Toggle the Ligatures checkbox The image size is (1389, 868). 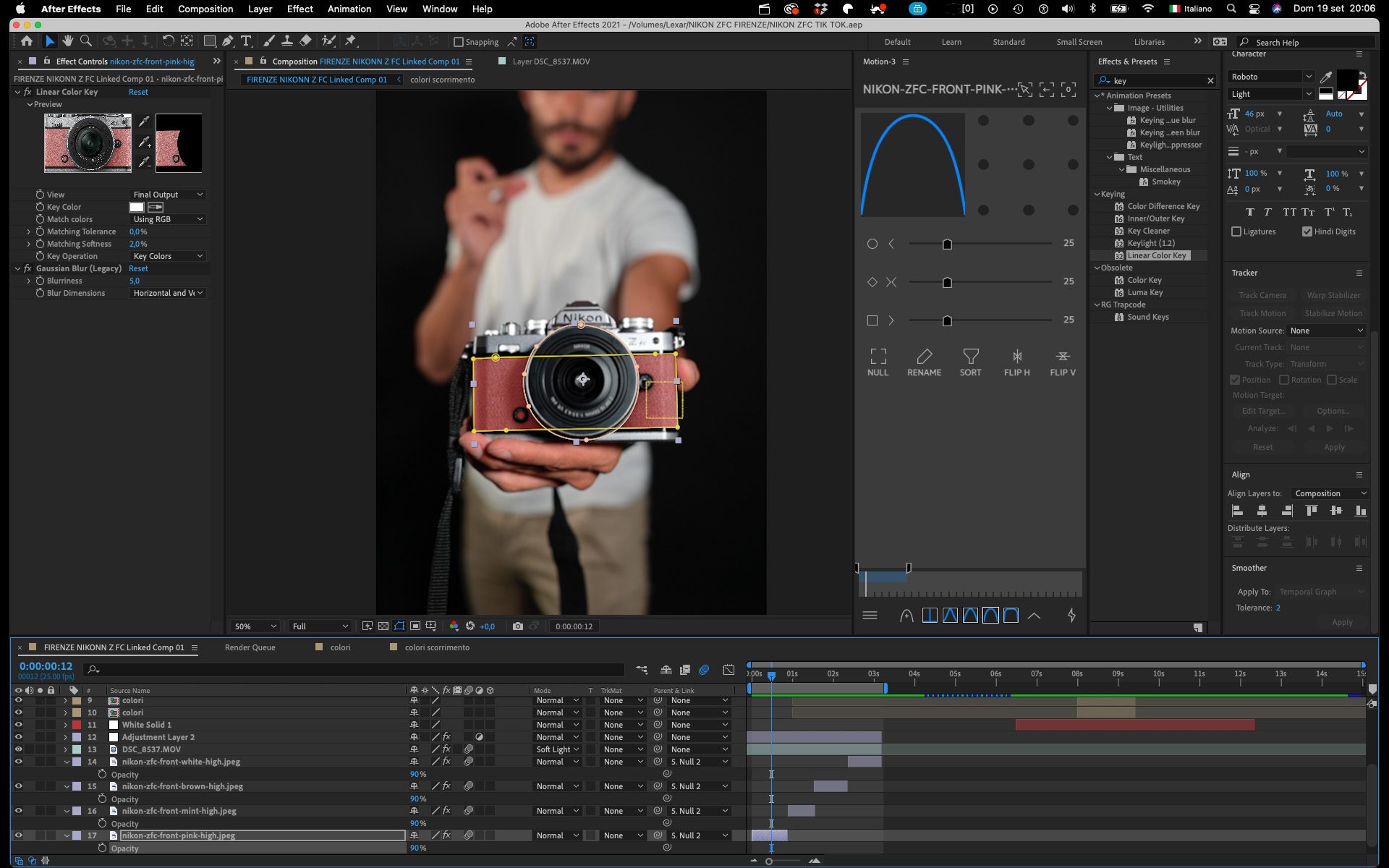click(1236, 231)
